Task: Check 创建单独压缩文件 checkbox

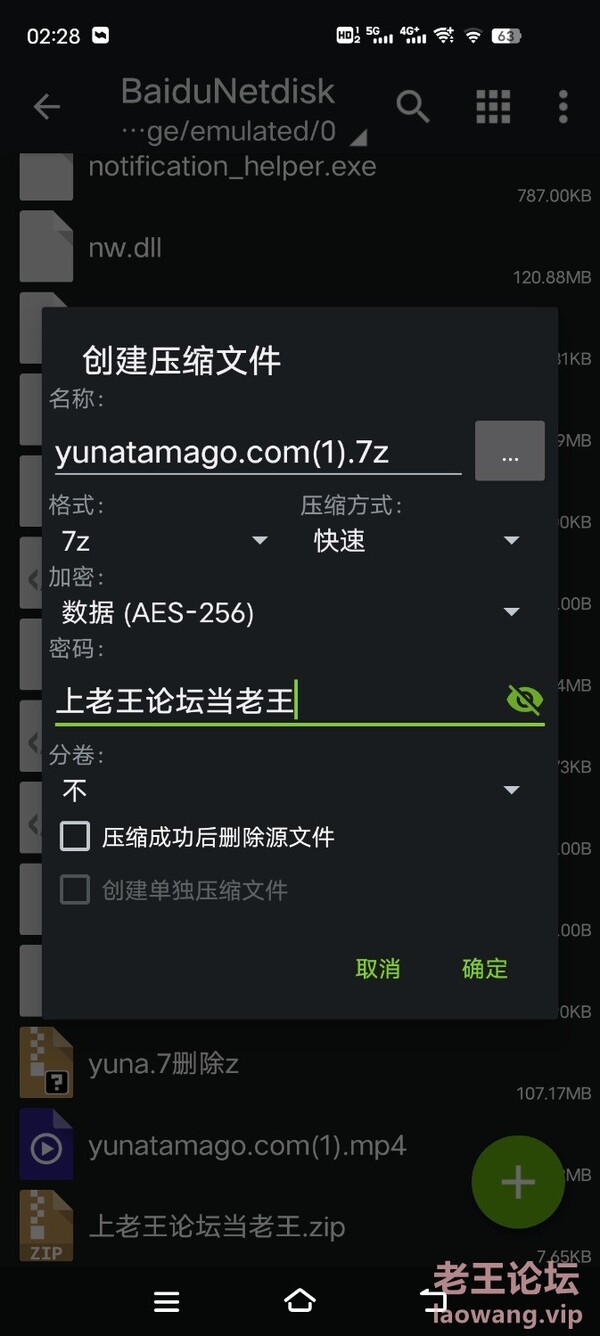Action: pyautogui.click(x=75, y=889)
